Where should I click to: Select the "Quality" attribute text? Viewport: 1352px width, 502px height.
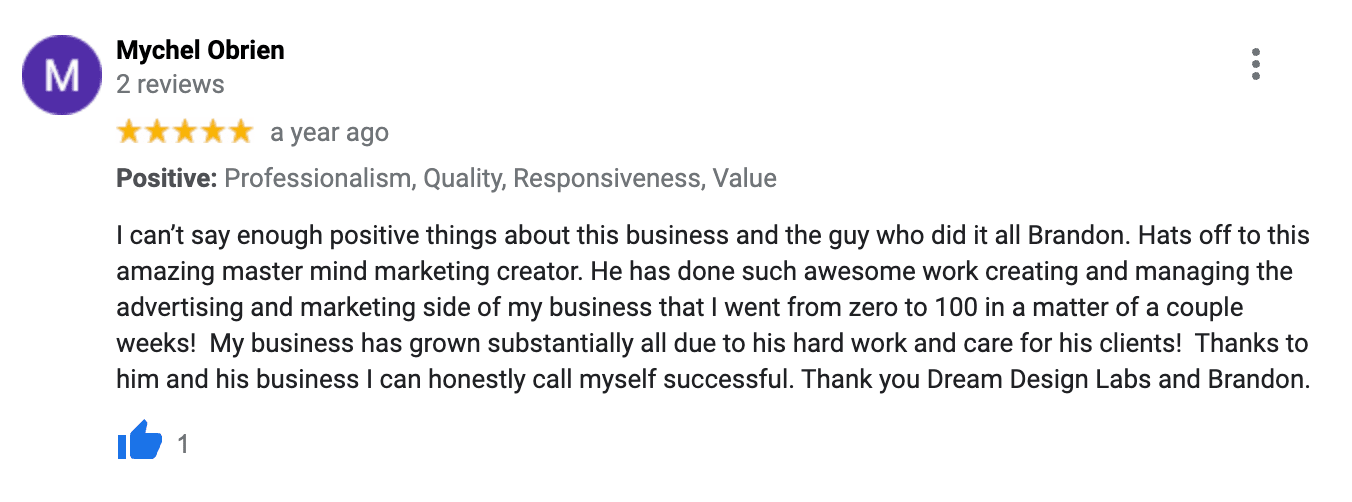[463, 179]
